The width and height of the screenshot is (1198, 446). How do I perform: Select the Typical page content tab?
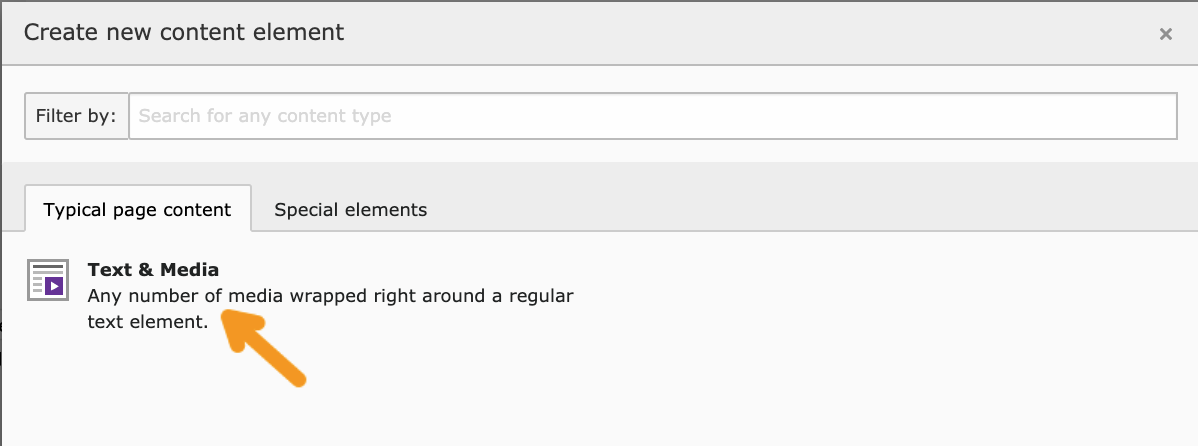pos(137,210)
